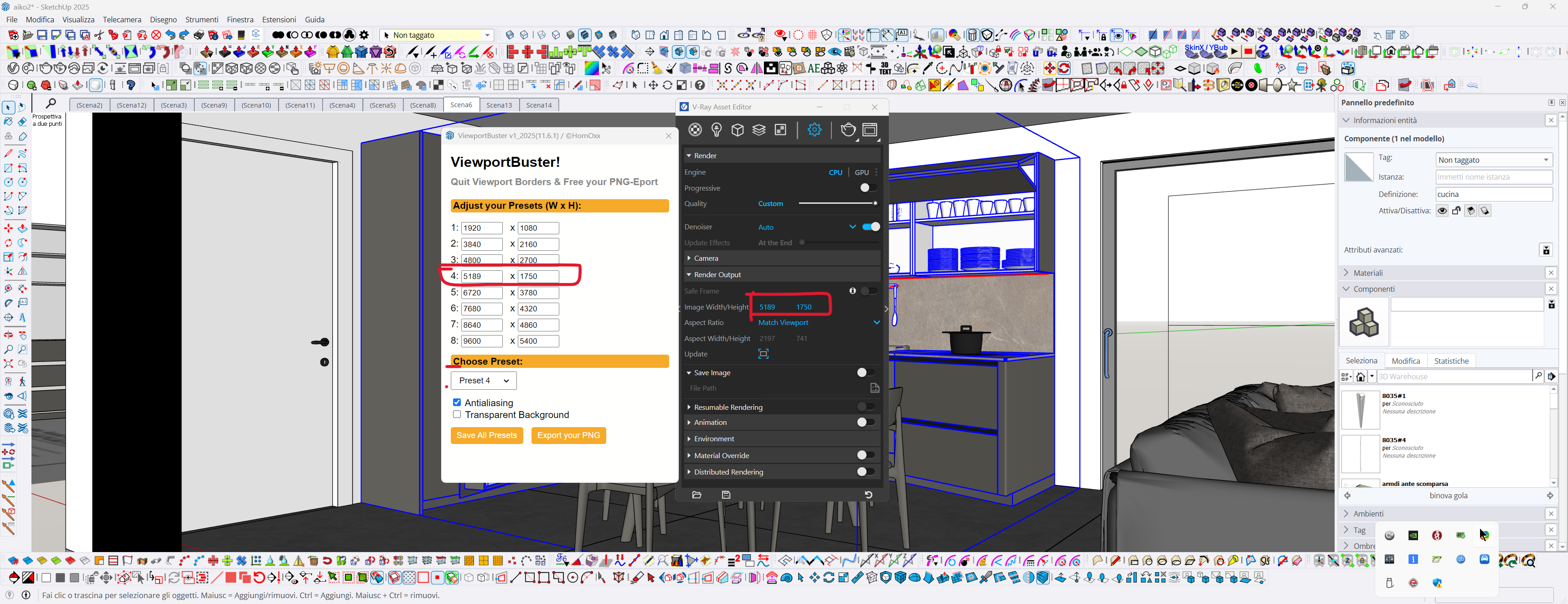Start a render with the V-Ray teapot icon
This screenshot has height=604, width=1568.
[848, 130]
